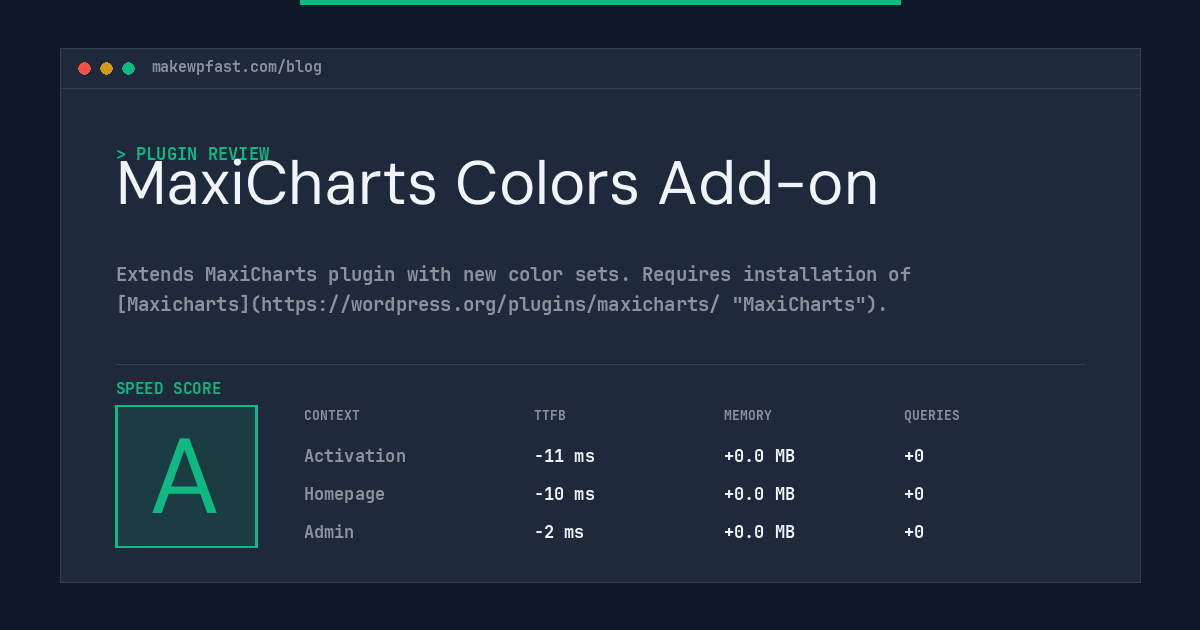Screen dimensions: 1200x630
Task: Click the grade A score box
Action: [186, 476]
